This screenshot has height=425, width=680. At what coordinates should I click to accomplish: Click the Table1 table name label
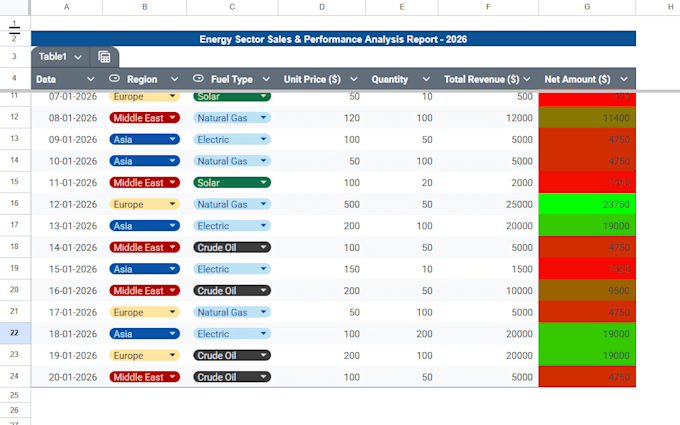click(52, 57)
